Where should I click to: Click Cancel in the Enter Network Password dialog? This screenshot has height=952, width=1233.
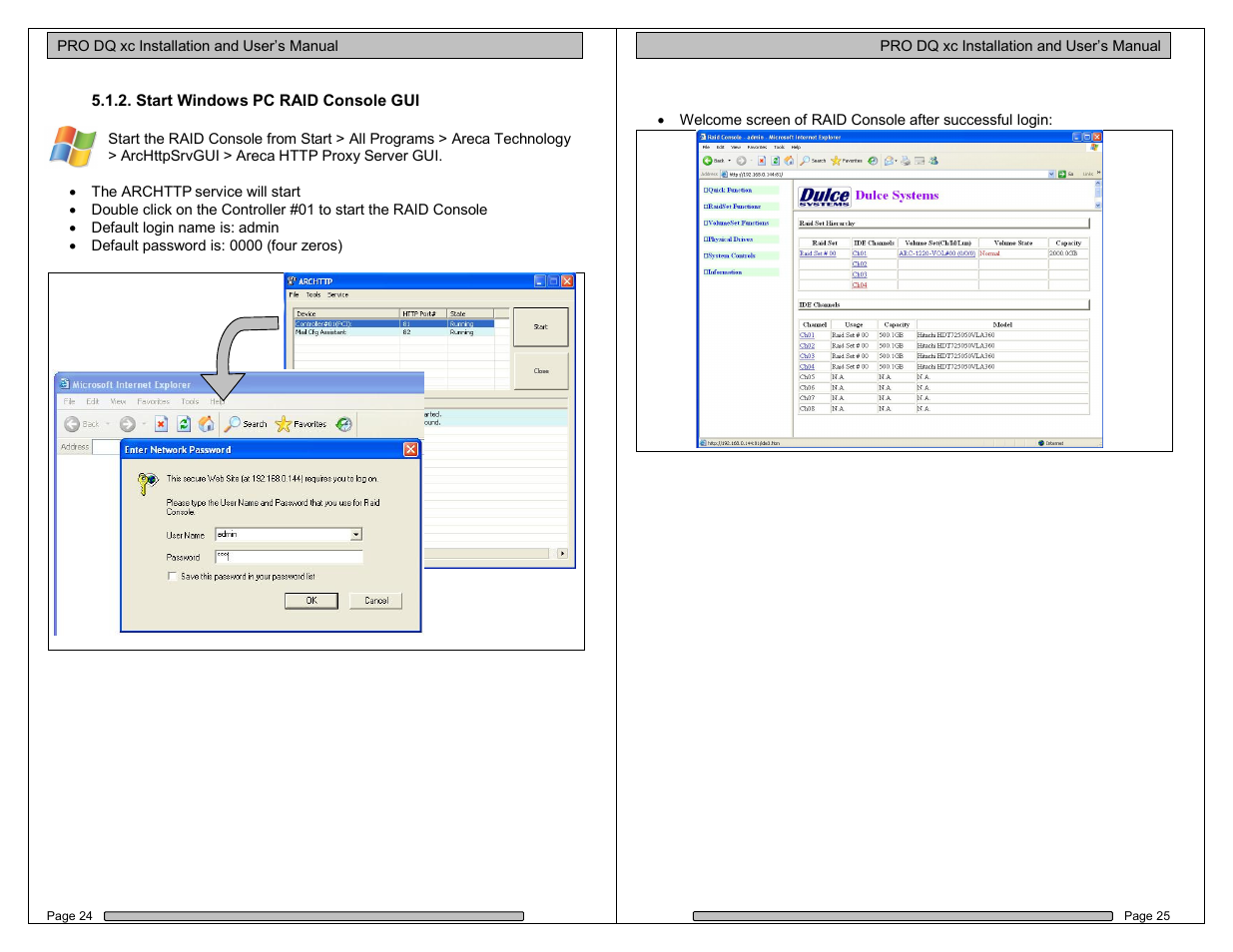376,601
